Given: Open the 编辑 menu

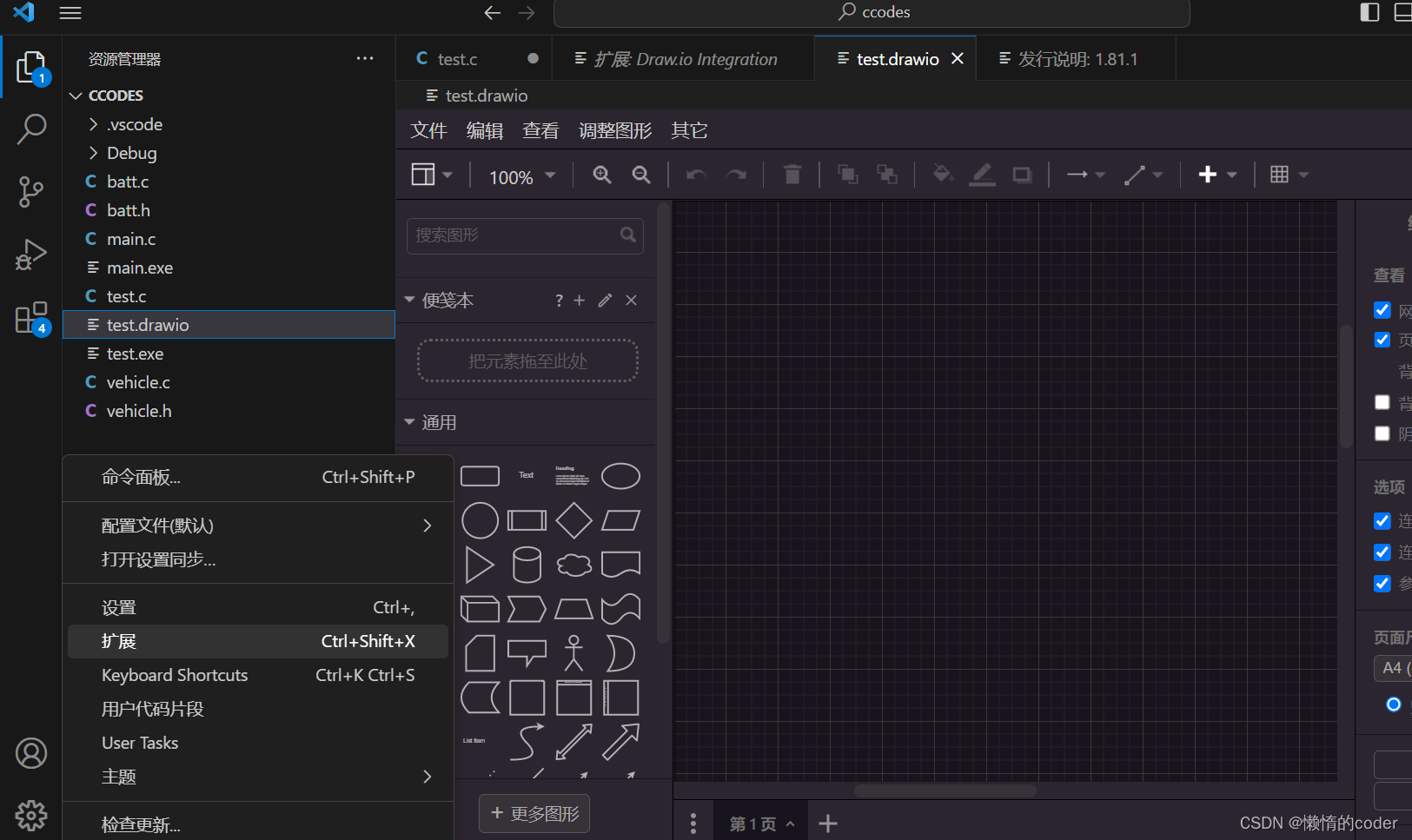Looking at the screenshot, I should pos(485,130).
